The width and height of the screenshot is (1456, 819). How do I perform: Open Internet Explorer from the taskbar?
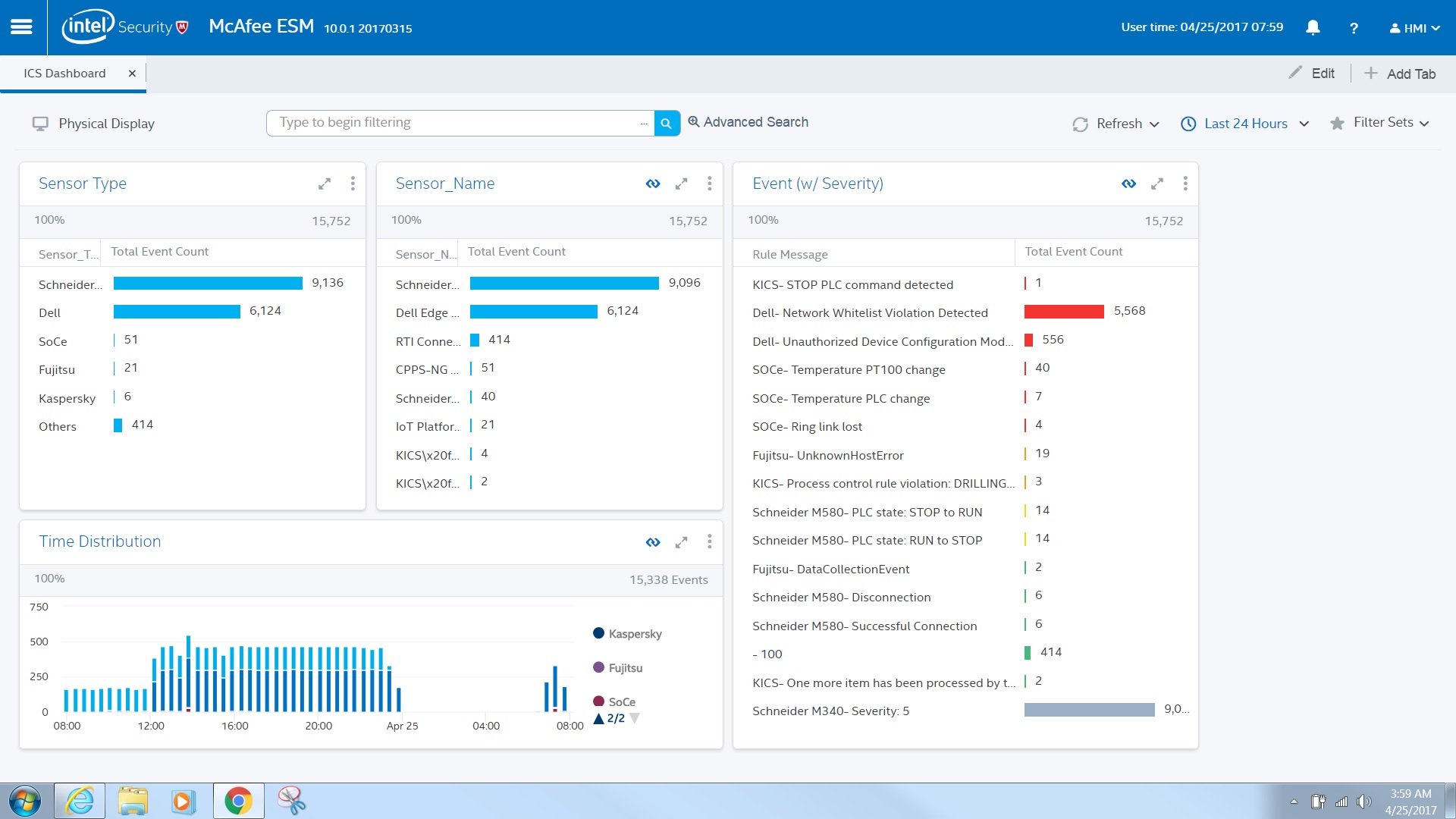click(x=80, y=801)
